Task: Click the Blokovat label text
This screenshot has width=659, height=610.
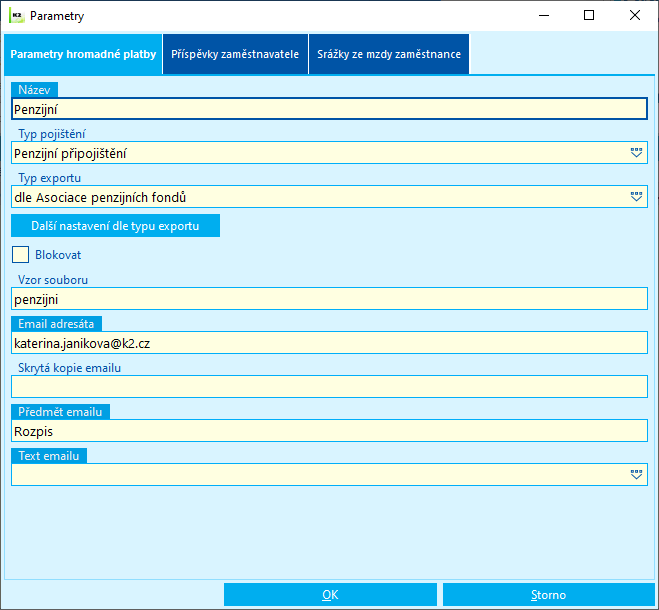Action: point(58,255)
